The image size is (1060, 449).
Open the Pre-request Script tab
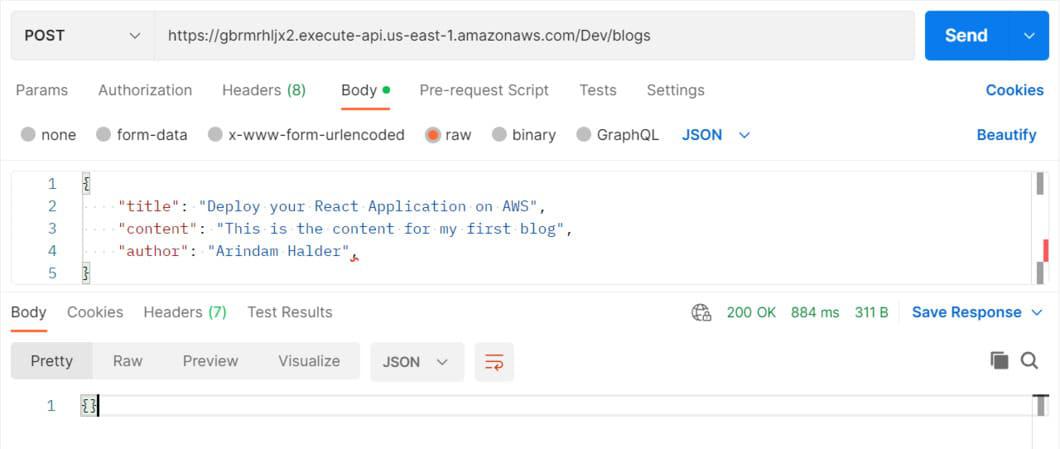[x=484, y=90]
